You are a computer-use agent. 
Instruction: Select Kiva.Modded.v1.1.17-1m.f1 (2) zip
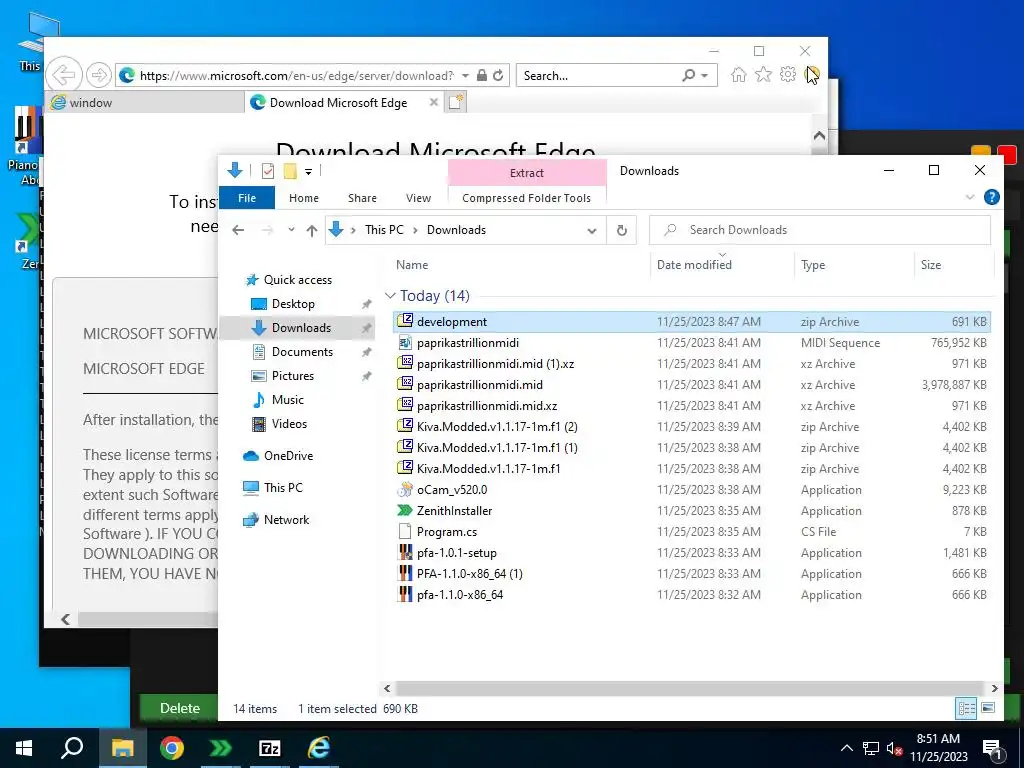(692, 426)
